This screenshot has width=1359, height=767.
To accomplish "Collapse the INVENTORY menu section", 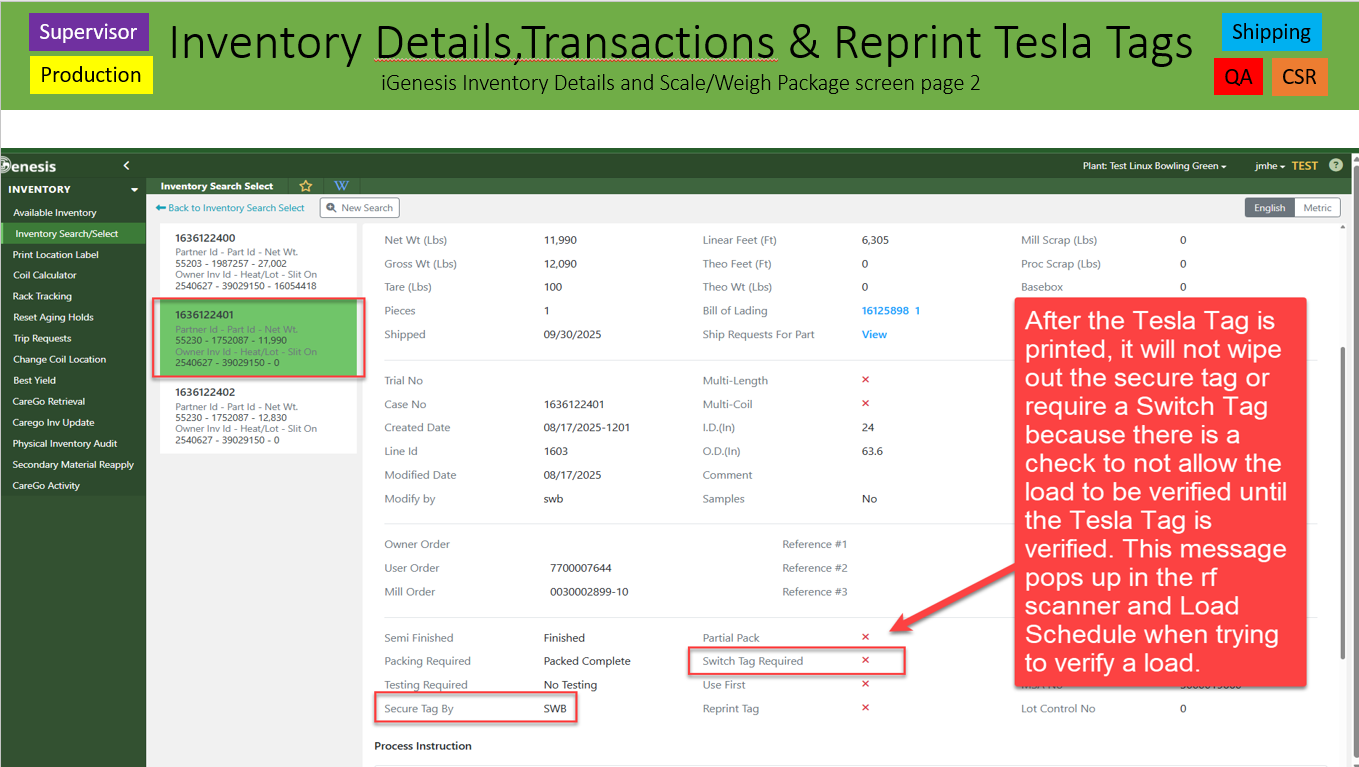I will point(134,190).
